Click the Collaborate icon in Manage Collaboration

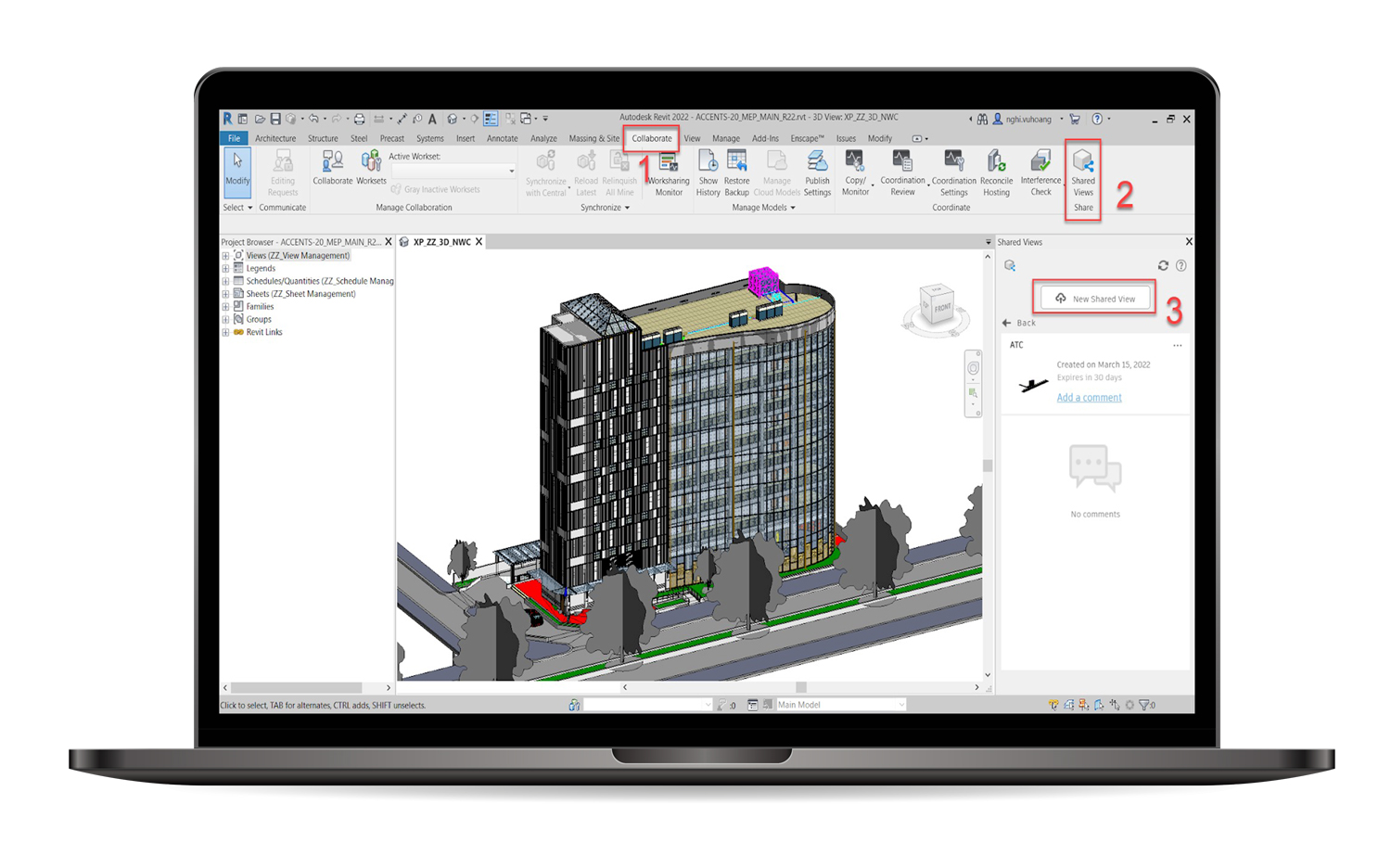(x=332, y=167)
